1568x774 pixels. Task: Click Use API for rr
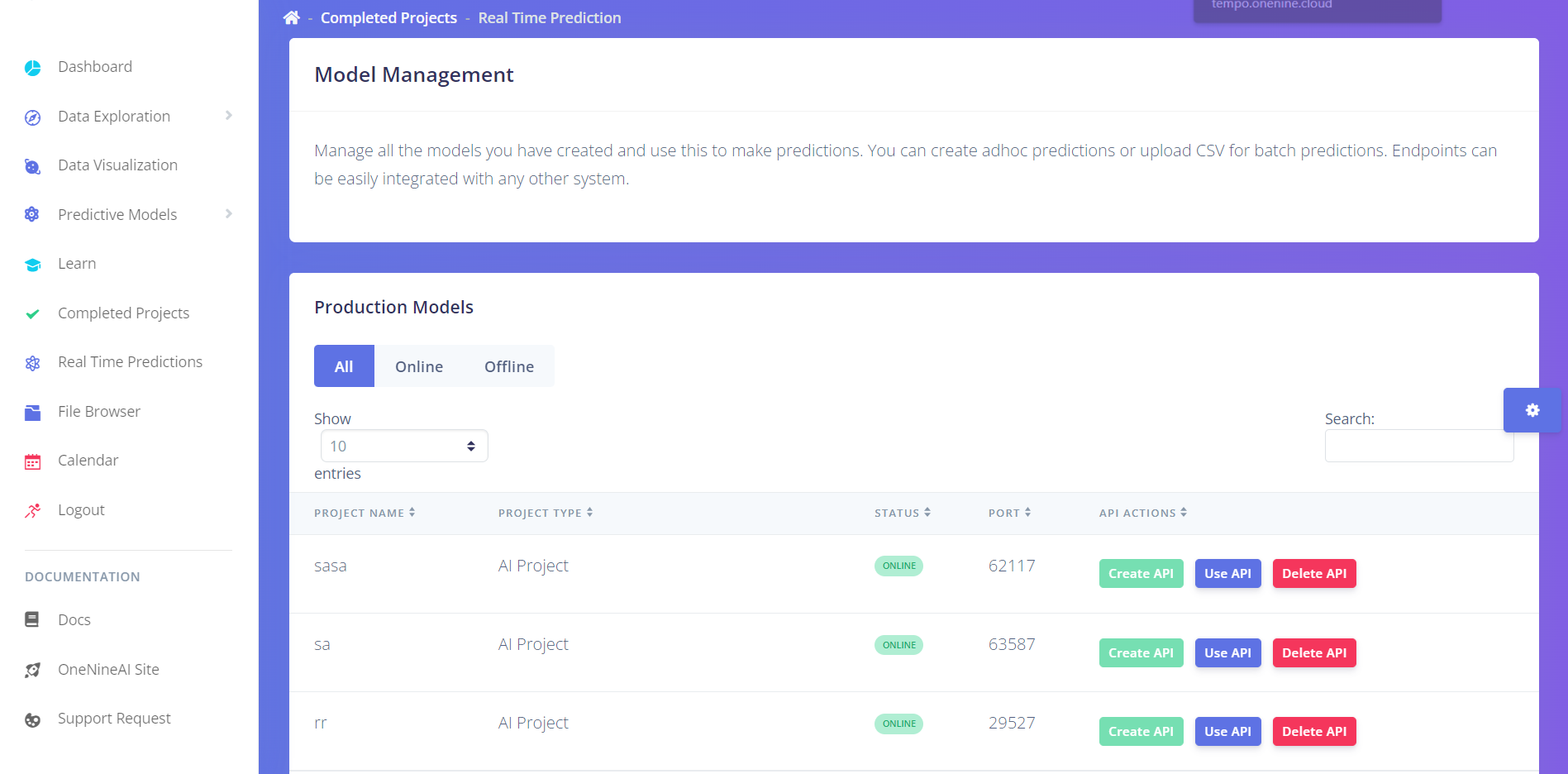pyautogui.click(x=1227, y=732)
